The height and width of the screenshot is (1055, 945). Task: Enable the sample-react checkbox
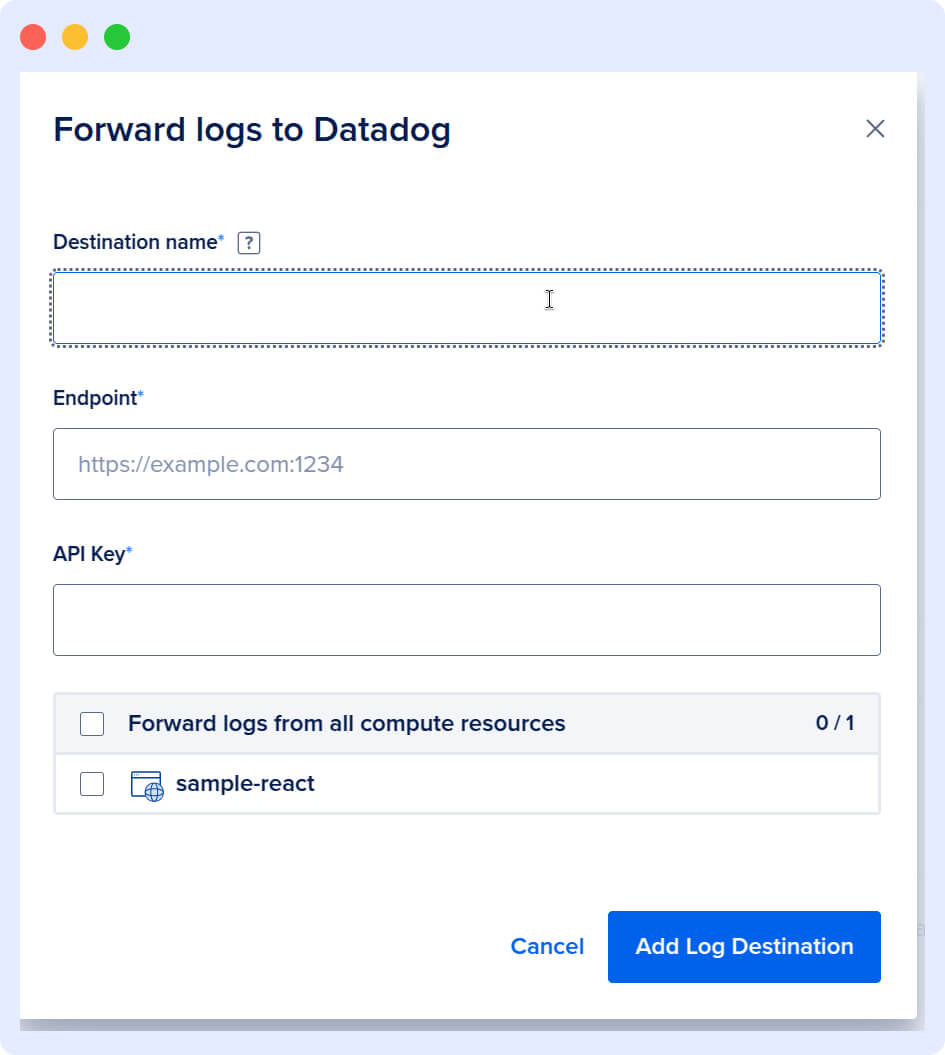pyautogui.click(x=91, y=784)
